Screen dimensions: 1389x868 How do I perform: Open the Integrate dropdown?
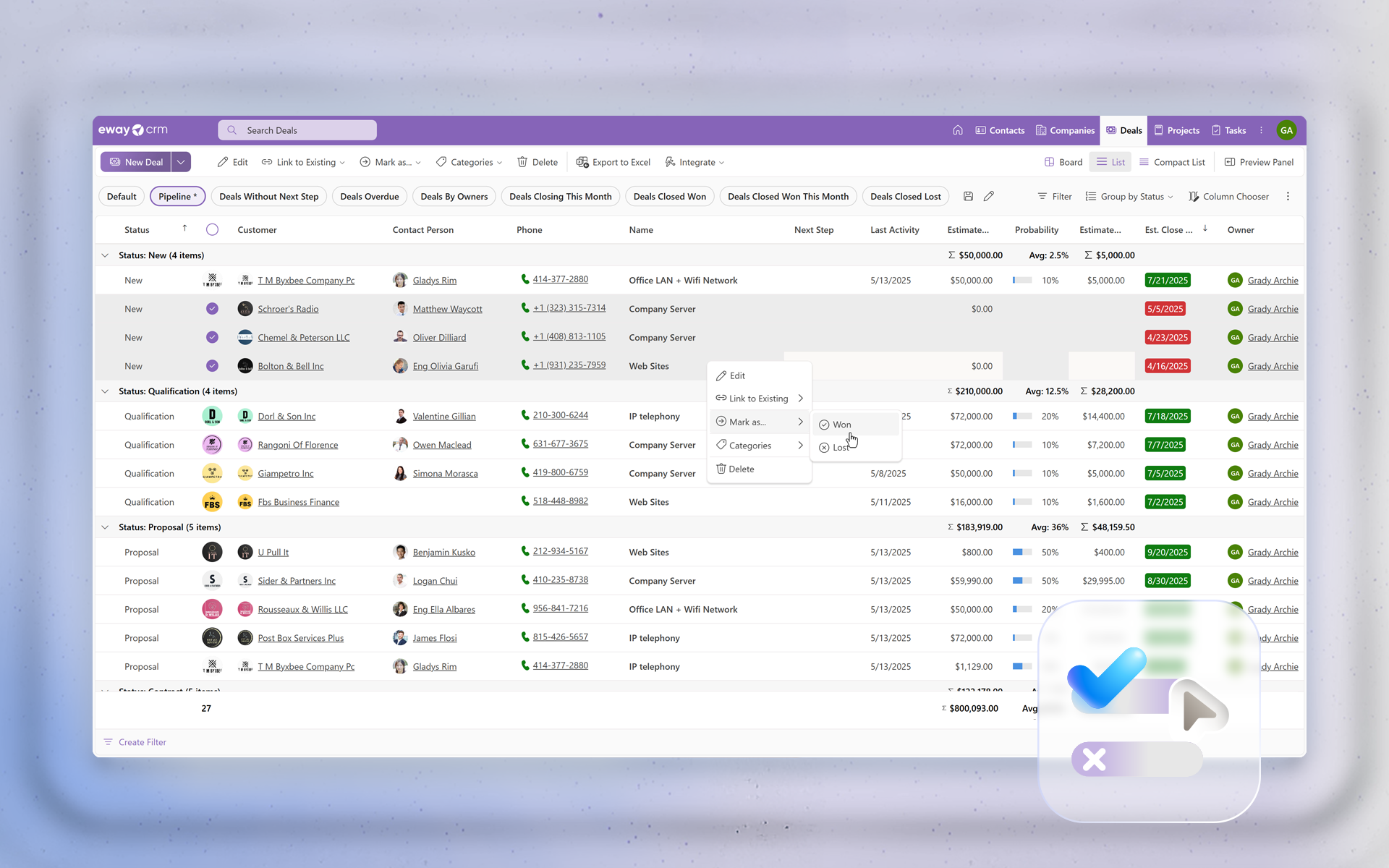[694, 162]
